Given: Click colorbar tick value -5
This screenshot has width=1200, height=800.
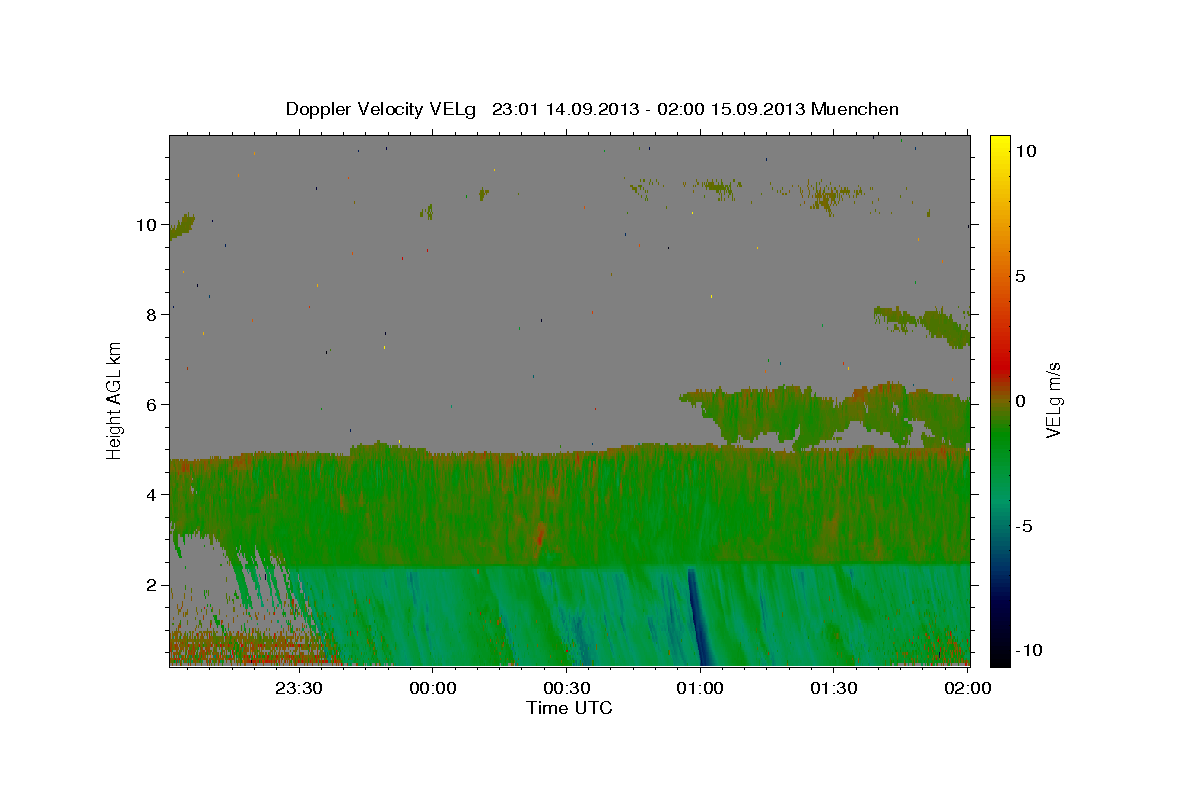Looking at the screenshot, I should pos(1023,526).
